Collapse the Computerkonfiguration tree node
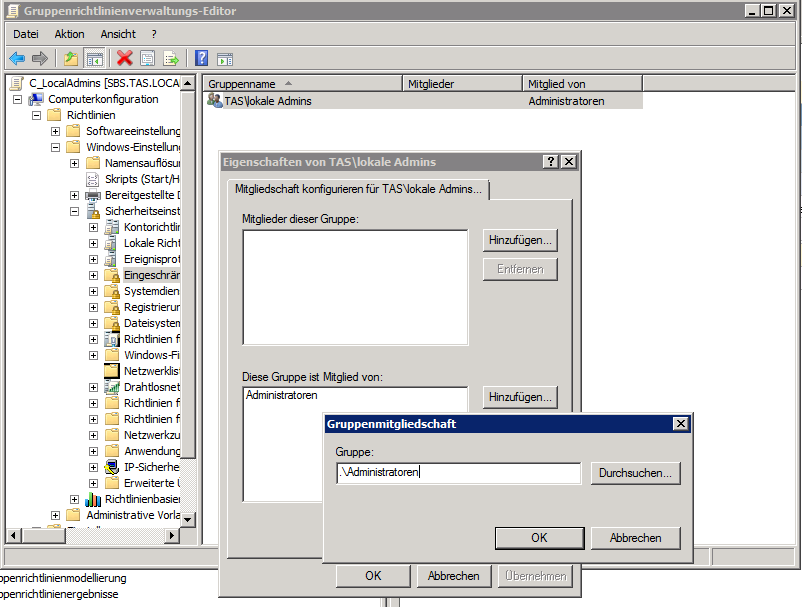This screenshot has width=802, height=607. 18,99
